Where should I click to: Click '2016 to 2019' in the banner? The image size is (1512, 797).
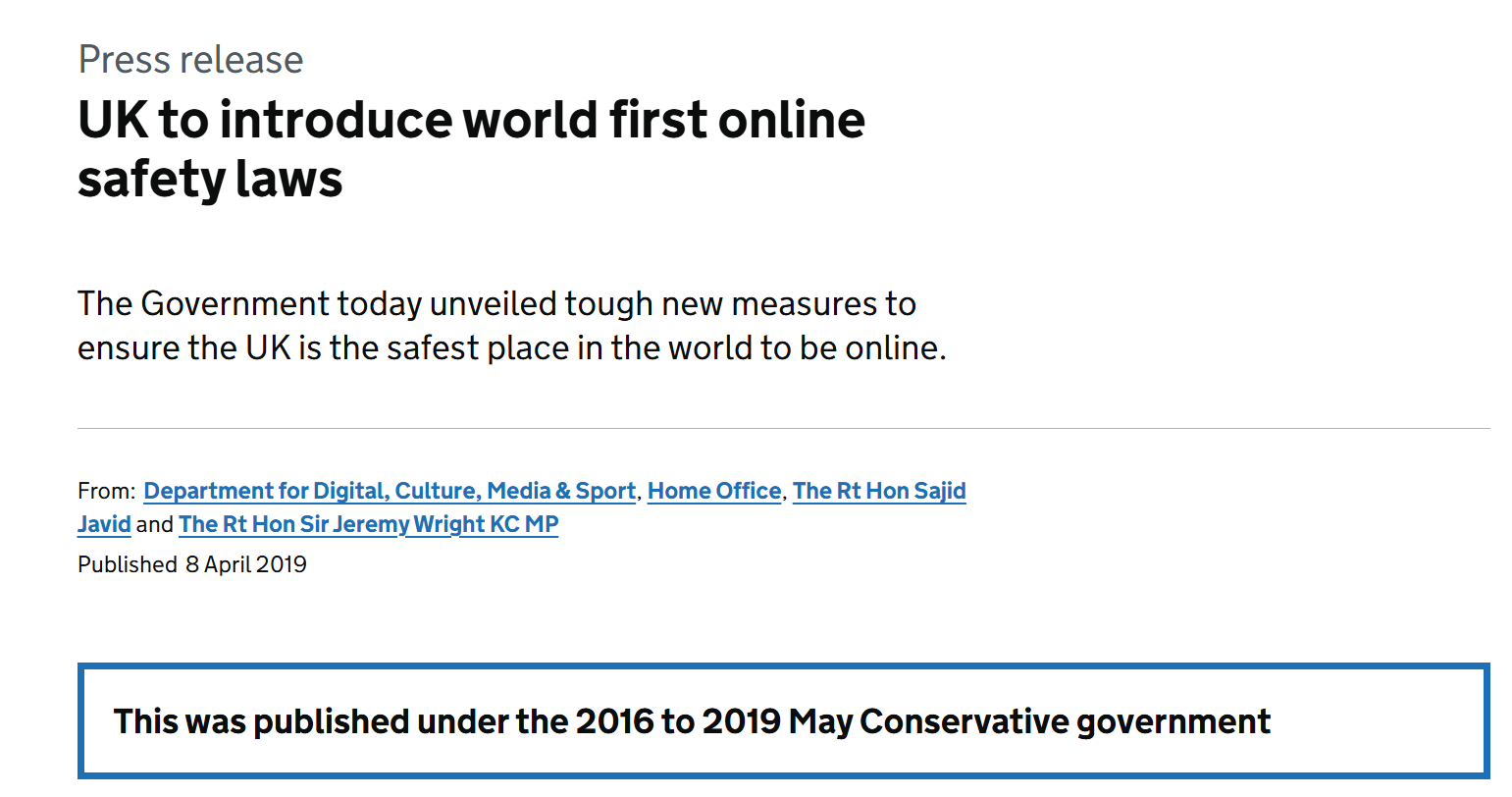pyautogui.click(x=679, y=721)
